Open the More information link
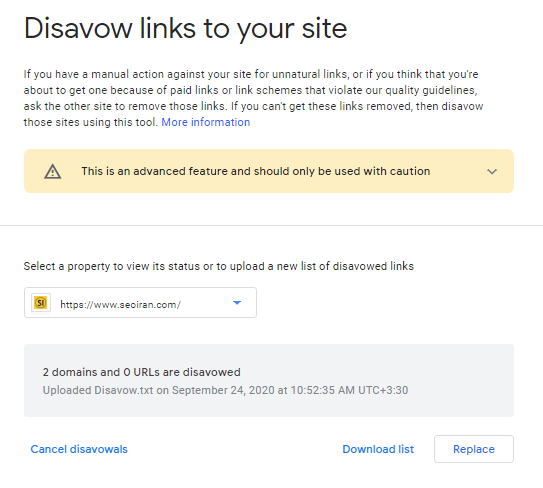This screenshot has height=488, width=543. pyautogui.click(x=206, y=122)
